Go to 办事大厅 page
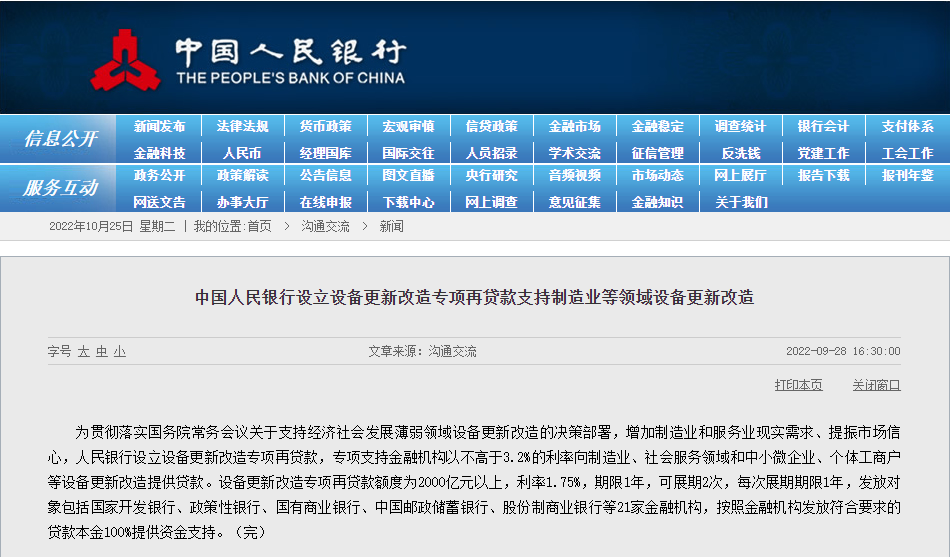Image resolution: width=951 pixels, height=557 pixels. click(x=243, y=202)
